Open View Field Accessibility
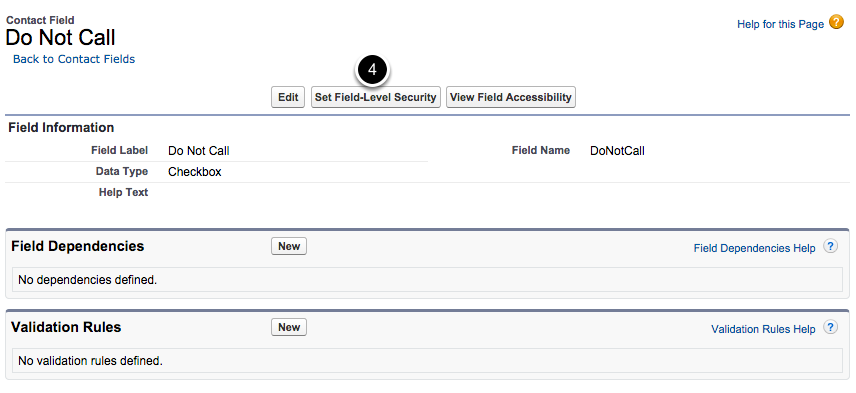 coord(510,97)
